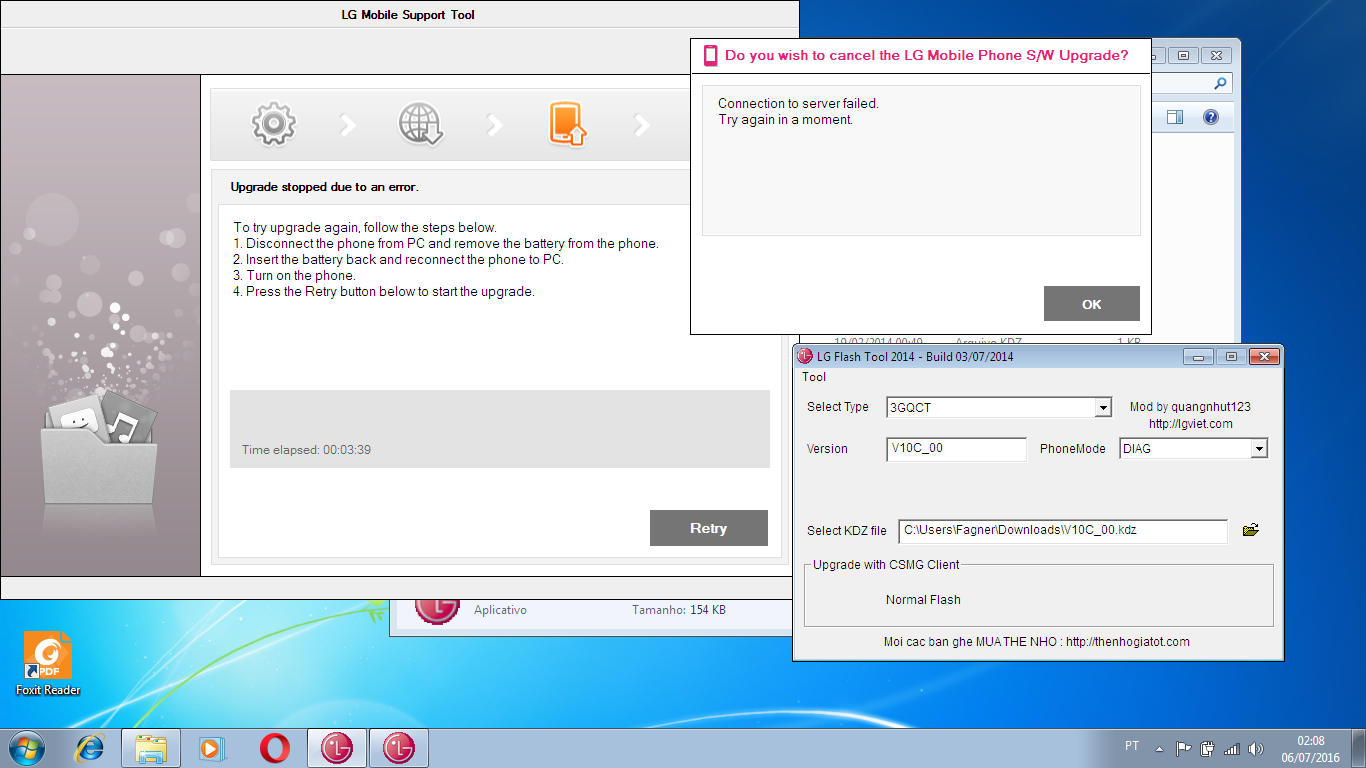Click the LG logo in Flash Tool title bar

(805, 356)
